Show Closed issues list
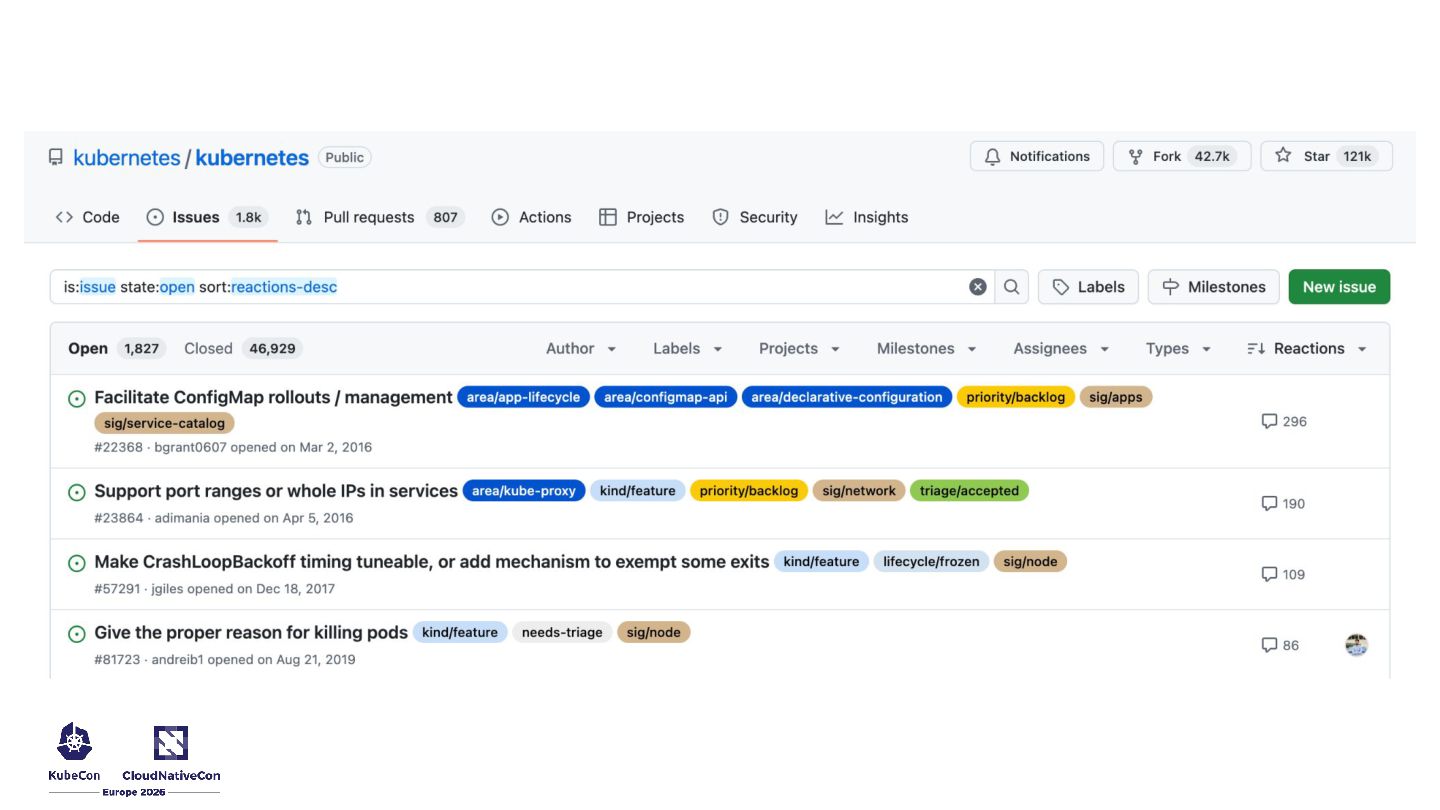 click(243, 348)
